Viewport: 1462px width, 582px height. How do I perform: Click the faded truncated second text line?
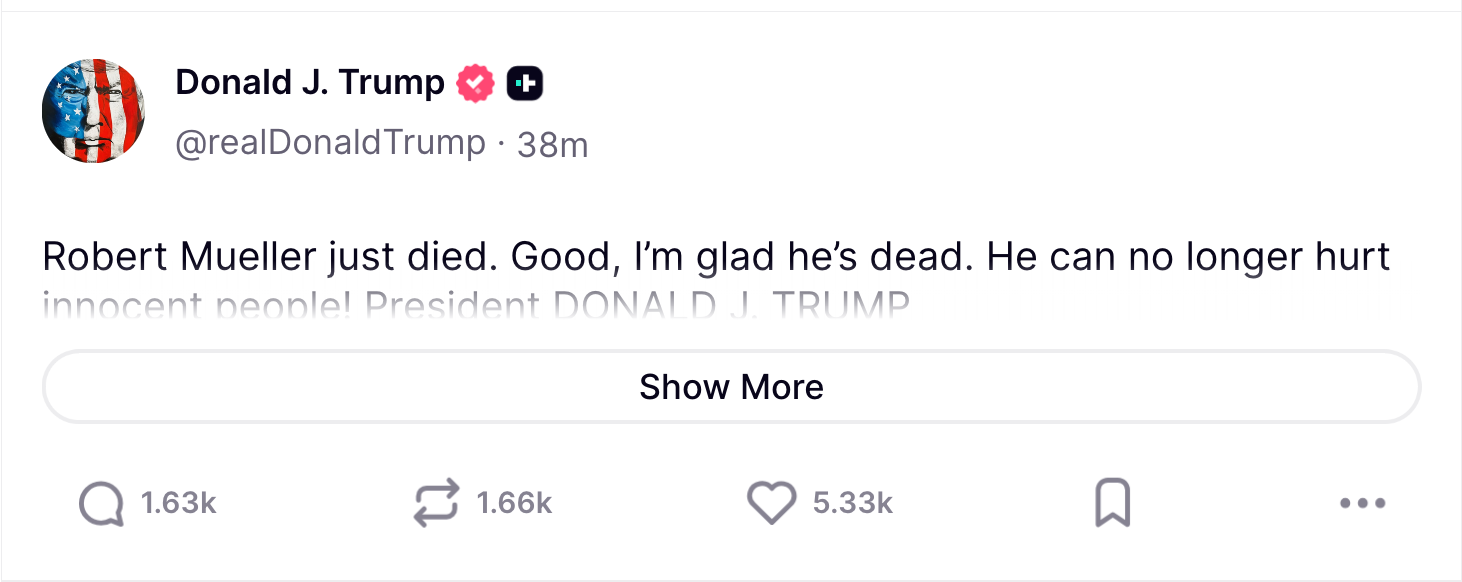pos(476,303)
